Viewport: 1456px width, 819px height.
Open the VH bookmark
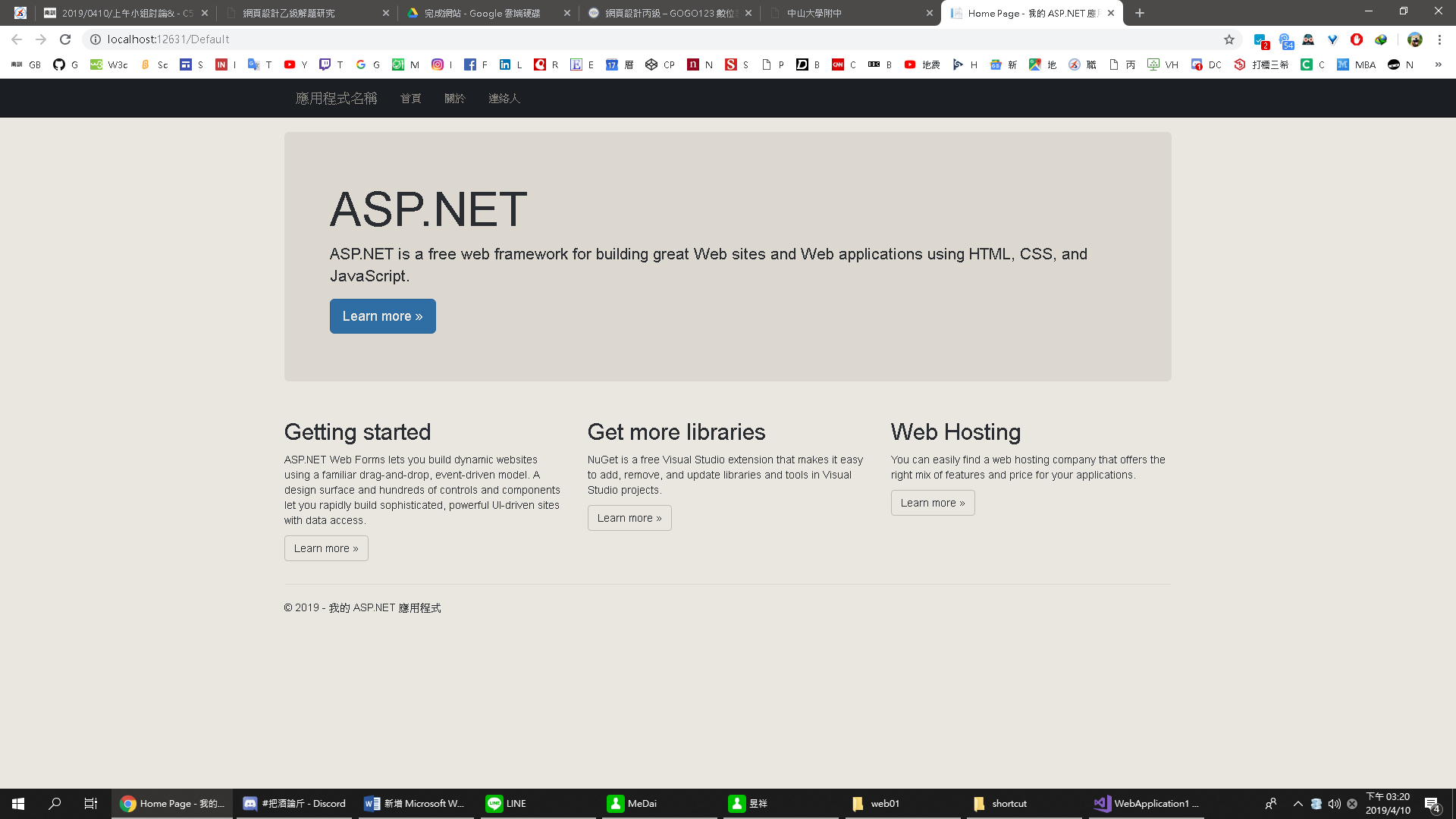(1163, 65)
